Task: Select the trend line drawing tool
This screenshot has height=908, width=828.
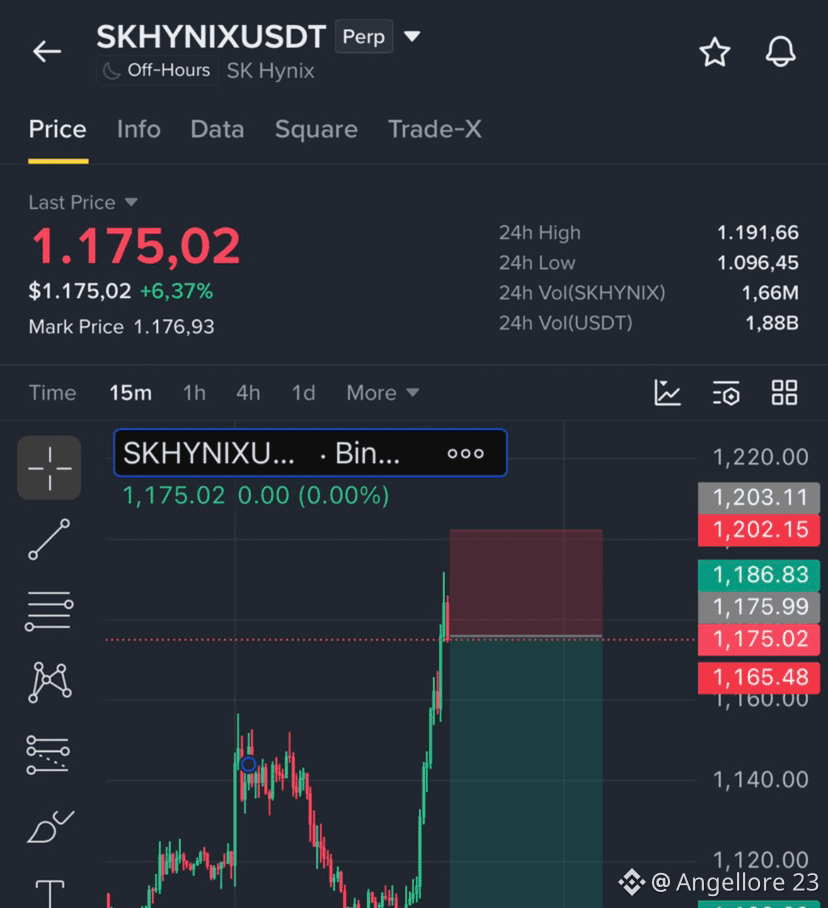Action: (x=49, y=539)
